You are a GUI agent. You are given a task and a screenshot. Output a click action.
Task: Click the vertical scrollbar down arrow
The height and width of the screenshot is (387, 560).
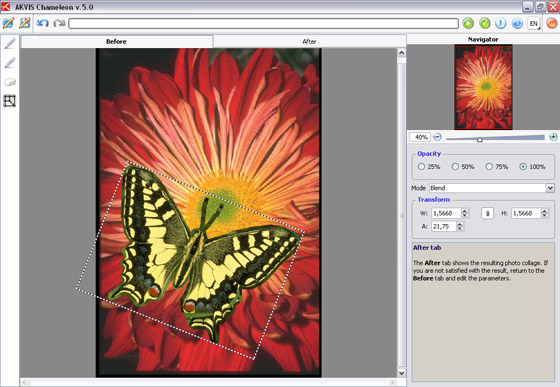[401, 373]
